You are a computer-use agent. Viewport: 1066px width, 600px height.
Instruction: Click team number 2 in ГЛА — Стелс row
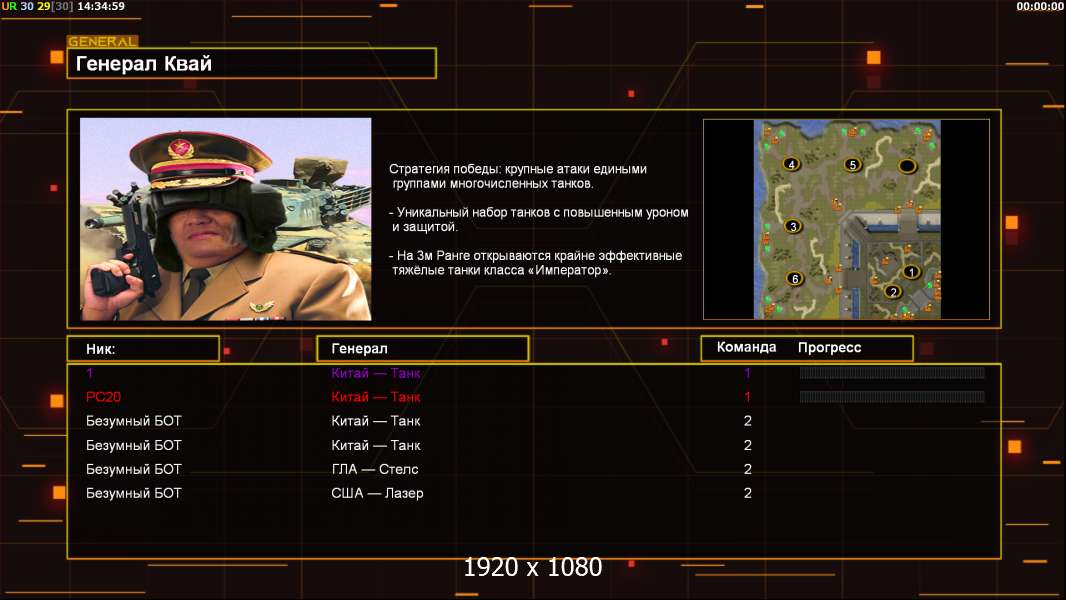[x=748, y=469]
